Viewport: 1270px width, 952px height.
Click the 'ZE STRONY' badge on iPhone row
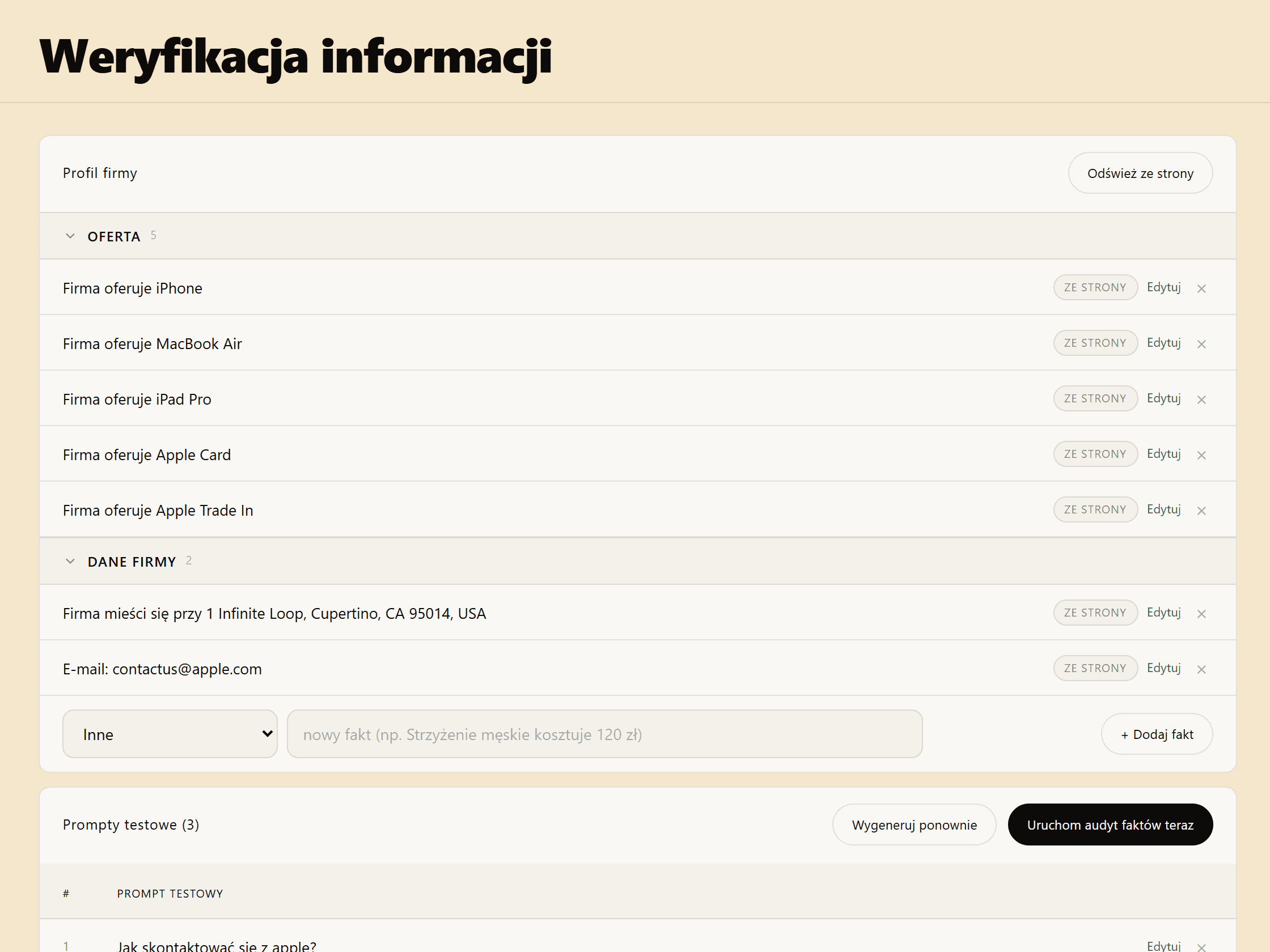tap(1095, 287)
